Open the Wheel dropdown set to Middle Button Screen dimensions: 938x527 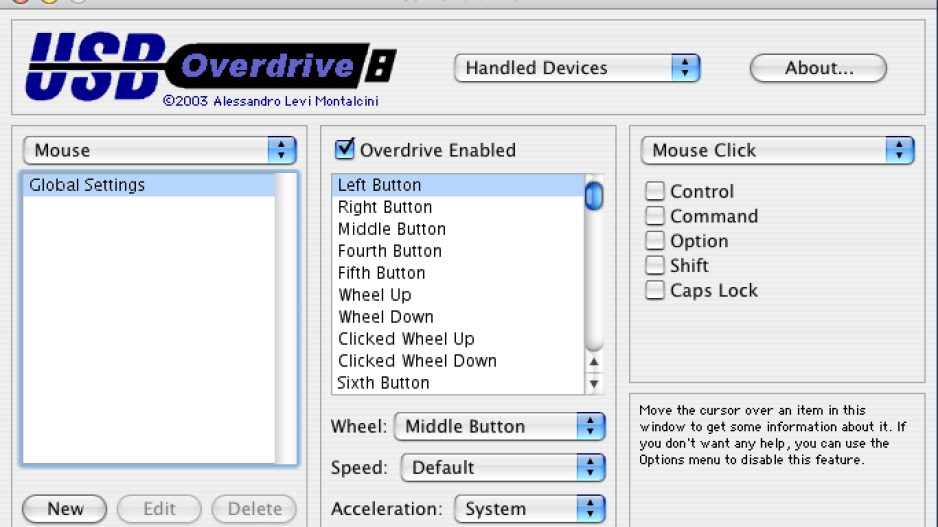tap(500, 427)
